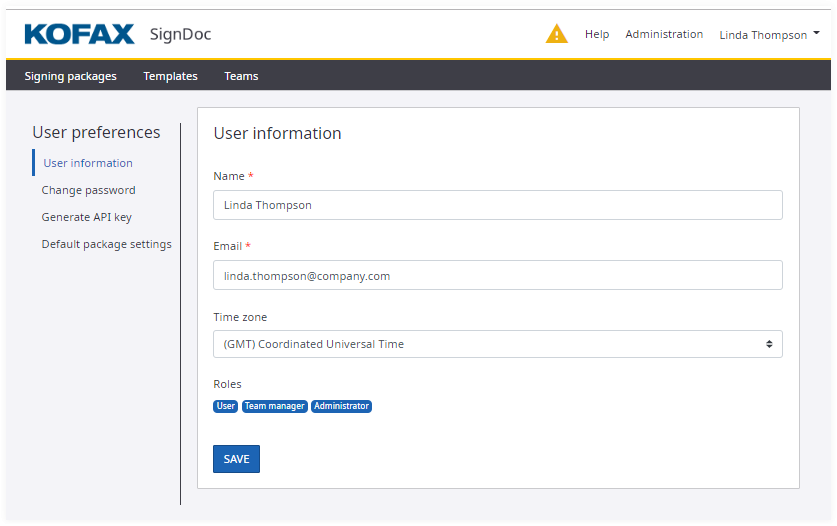Click into the Name input field
837x526 pixels.
click(497, 205)
